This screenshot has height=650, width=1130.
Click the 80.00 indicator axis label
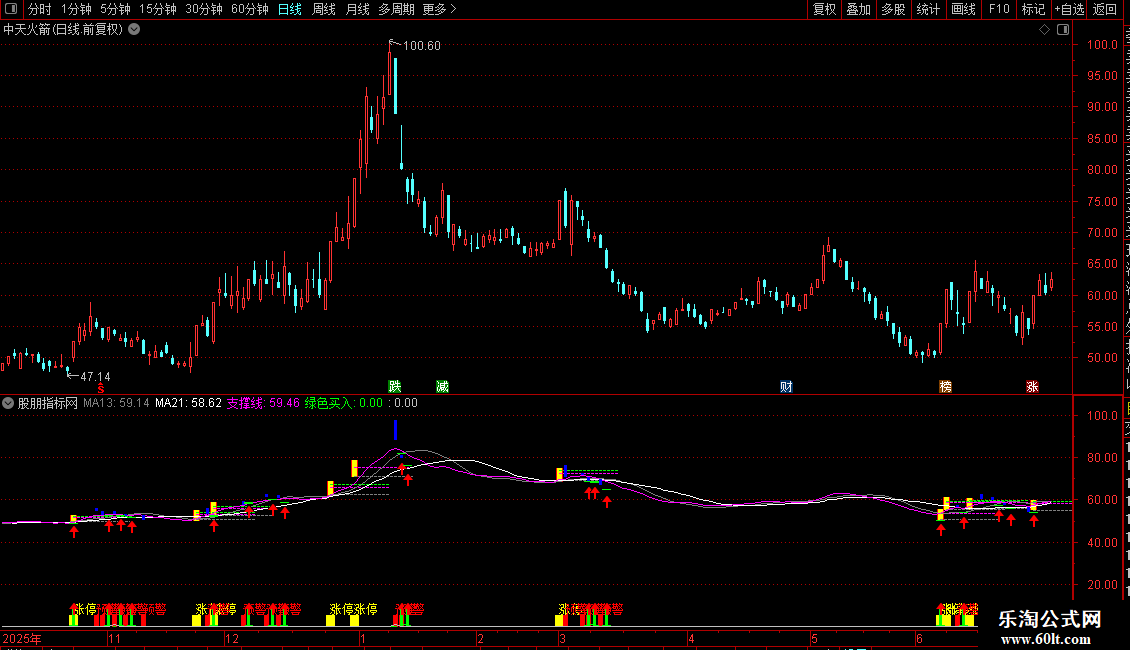point(1103,458)
